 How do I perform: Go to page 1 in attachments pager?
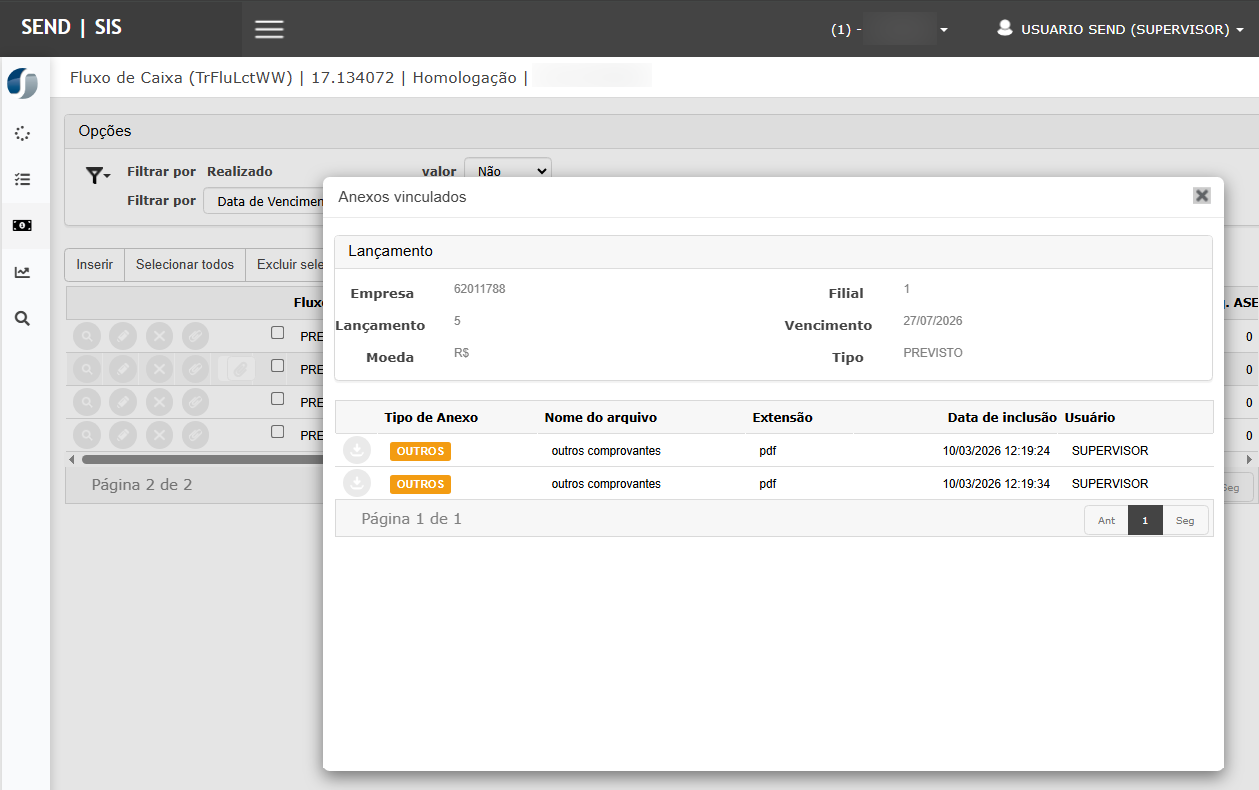point(1145,520)
